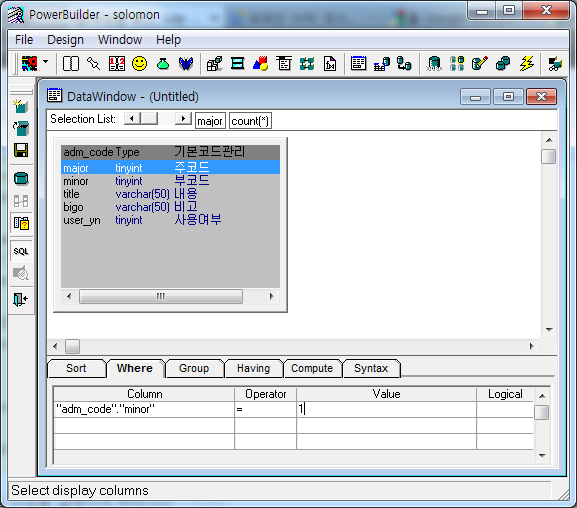Screen dimensions: 577x508
Task: Click the green flask toolbar icon
Action: (163, 64)
